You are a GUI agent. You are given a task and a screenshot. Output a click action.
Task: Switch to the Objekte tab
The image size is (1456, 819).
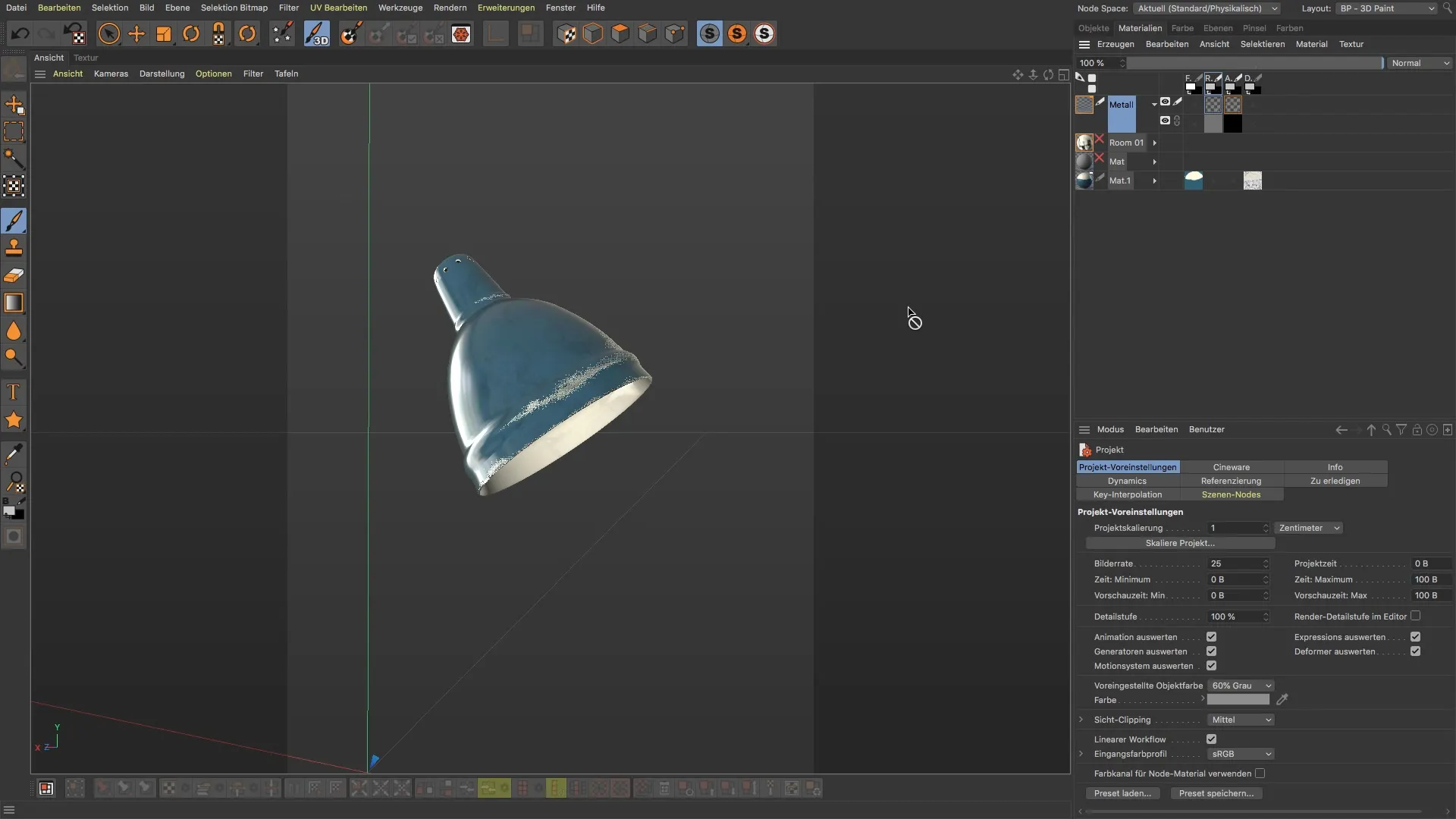tap(1094, 28)
